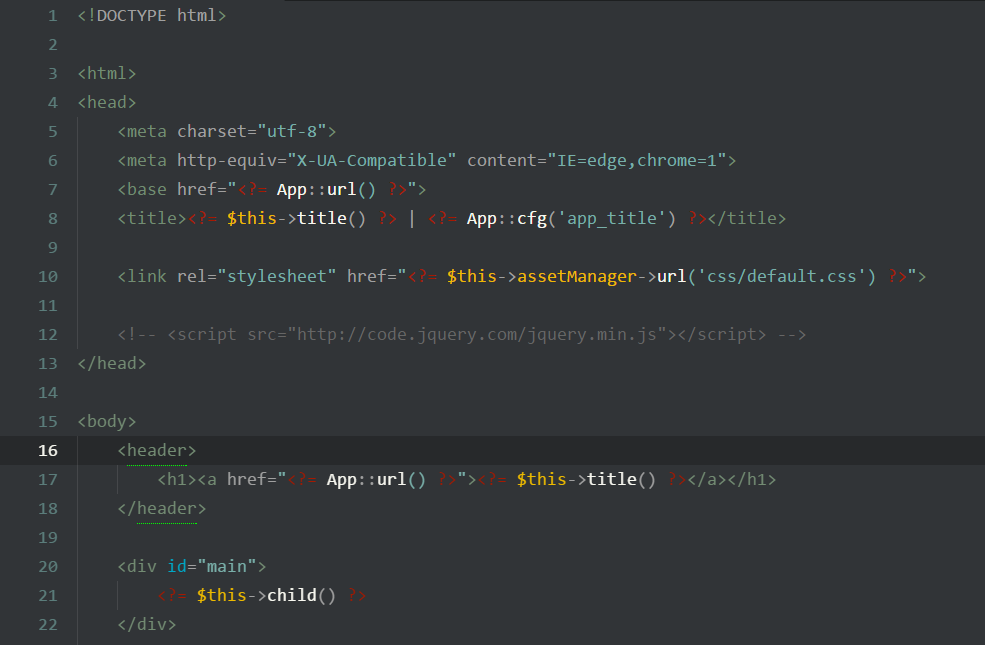This screenshot has width=985, height=645.
Task: Click the "utf-8" charset value
Action: (x=292, y=131)
